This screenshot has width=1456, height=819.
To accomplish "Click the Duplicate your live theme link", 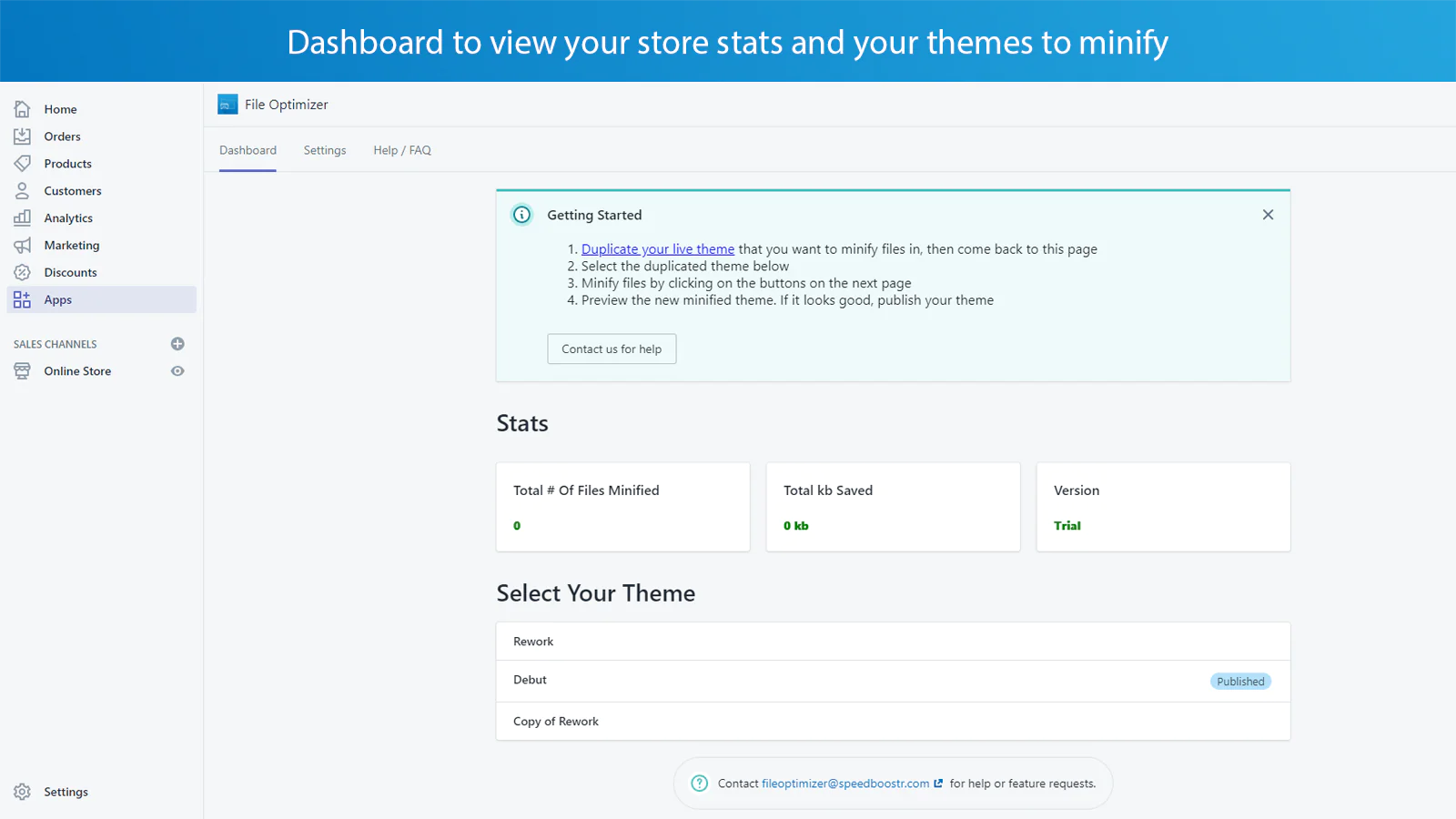I will pyautogui.click(x=657, y=248).
